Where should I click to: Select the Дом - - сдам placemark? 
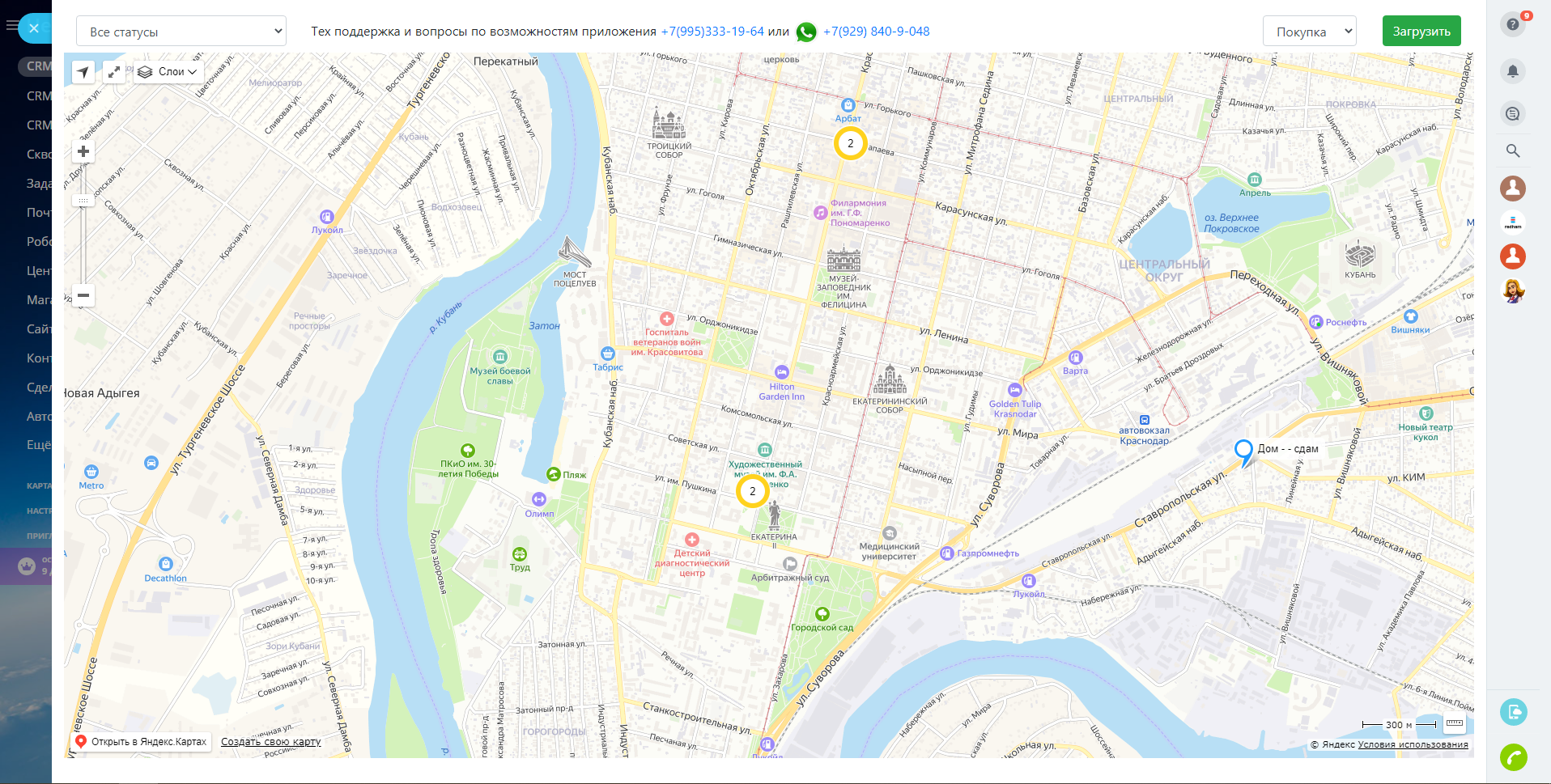[x=1243, y=452]
